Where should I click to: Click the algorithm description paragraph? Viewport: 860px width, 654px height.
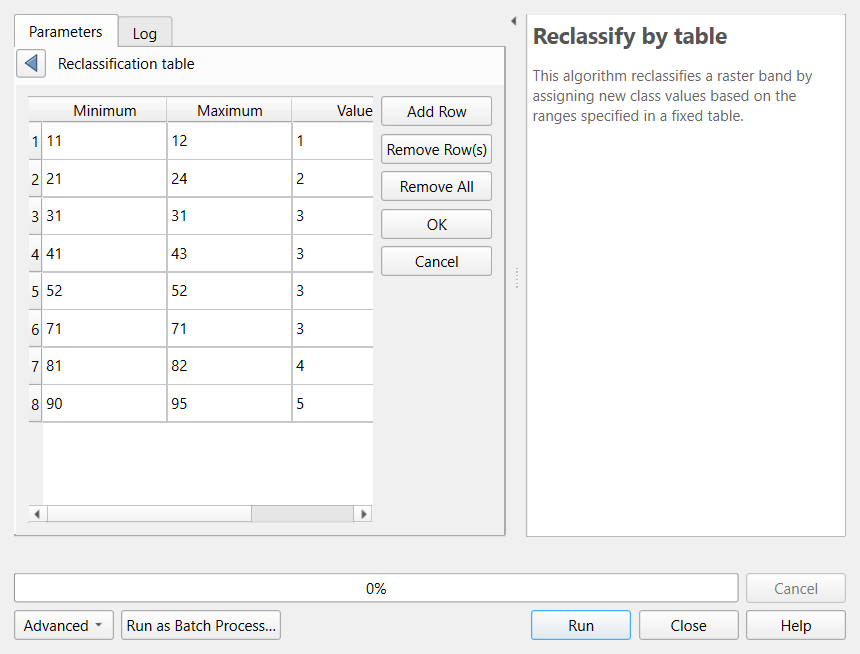coord(672,96)
